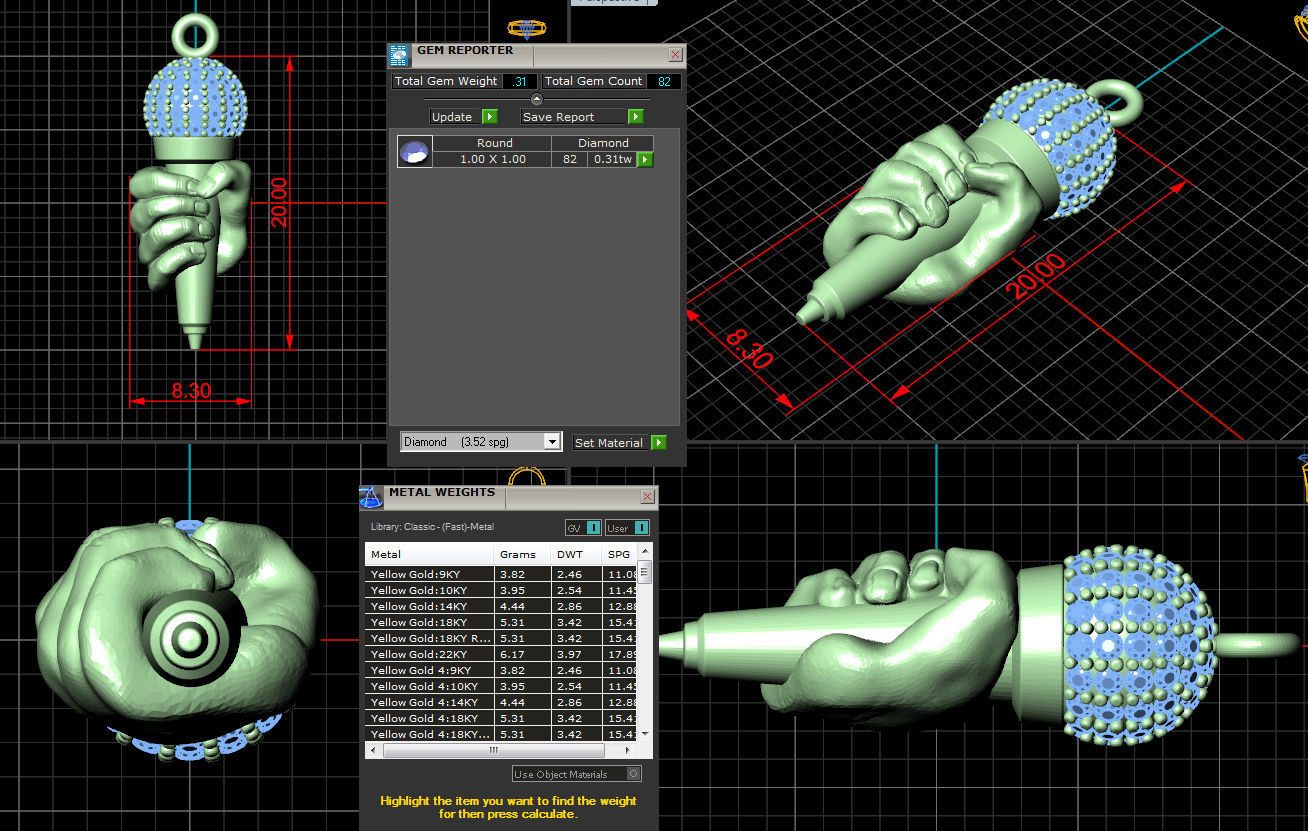Click the DWT column header
Image resolution: width=1308 pixels, height=831 pixels.
(576, 554)
